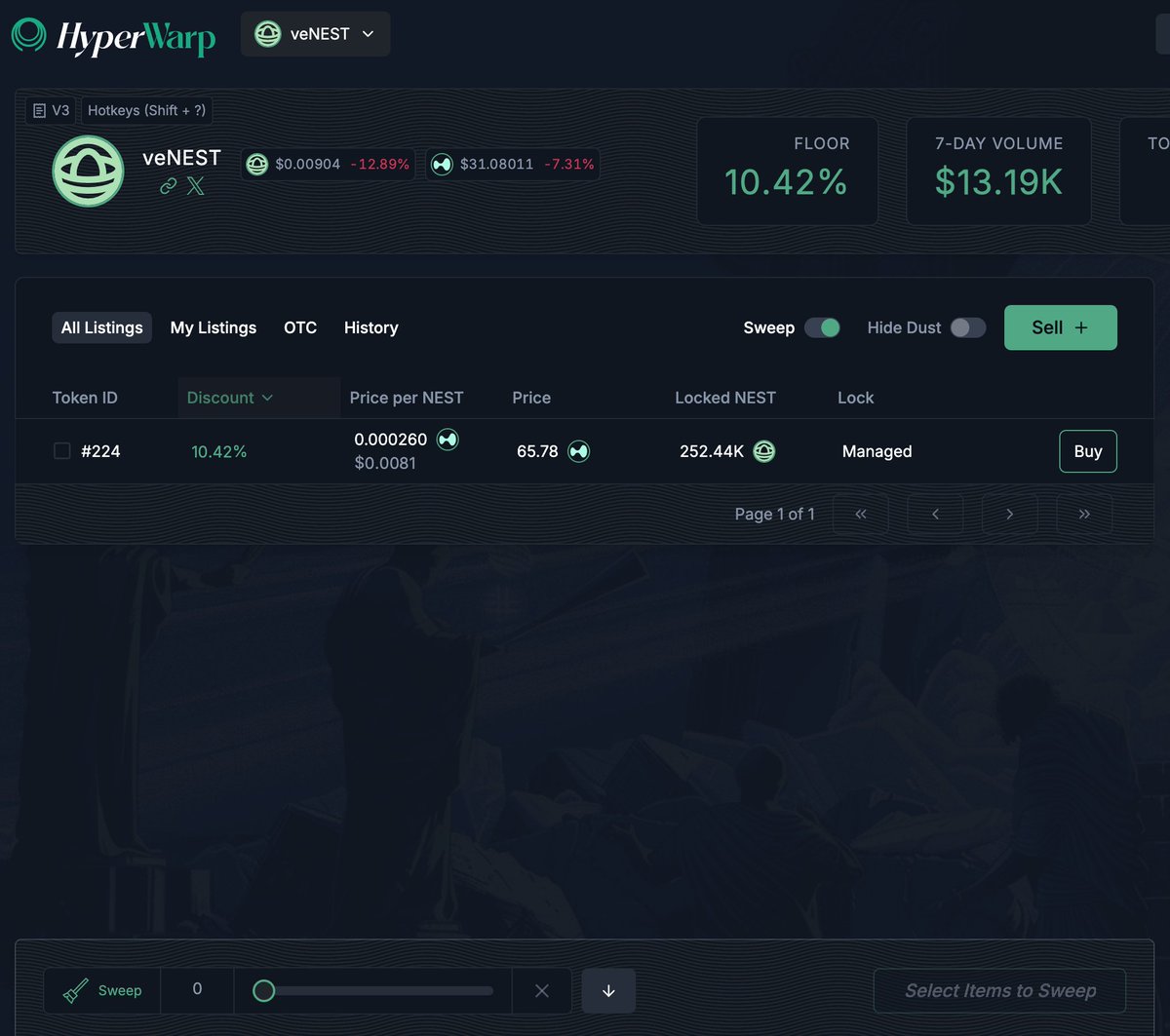Open the veNEST collection dropdown
Viewport: 1170px width, 1036px height.
(315, 34)
